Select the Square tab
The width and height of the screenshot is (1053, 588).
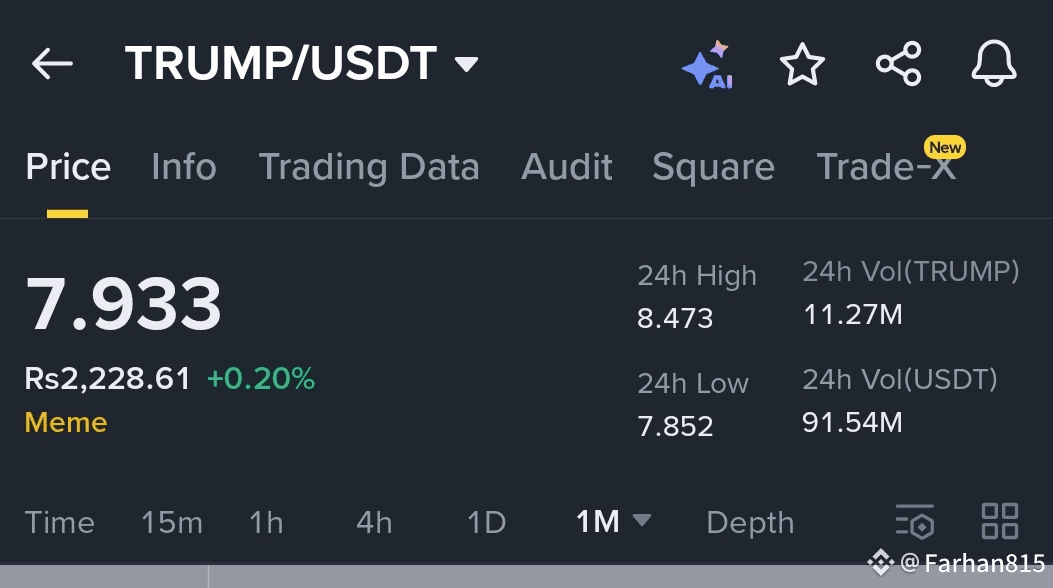(x=713, y=167)
